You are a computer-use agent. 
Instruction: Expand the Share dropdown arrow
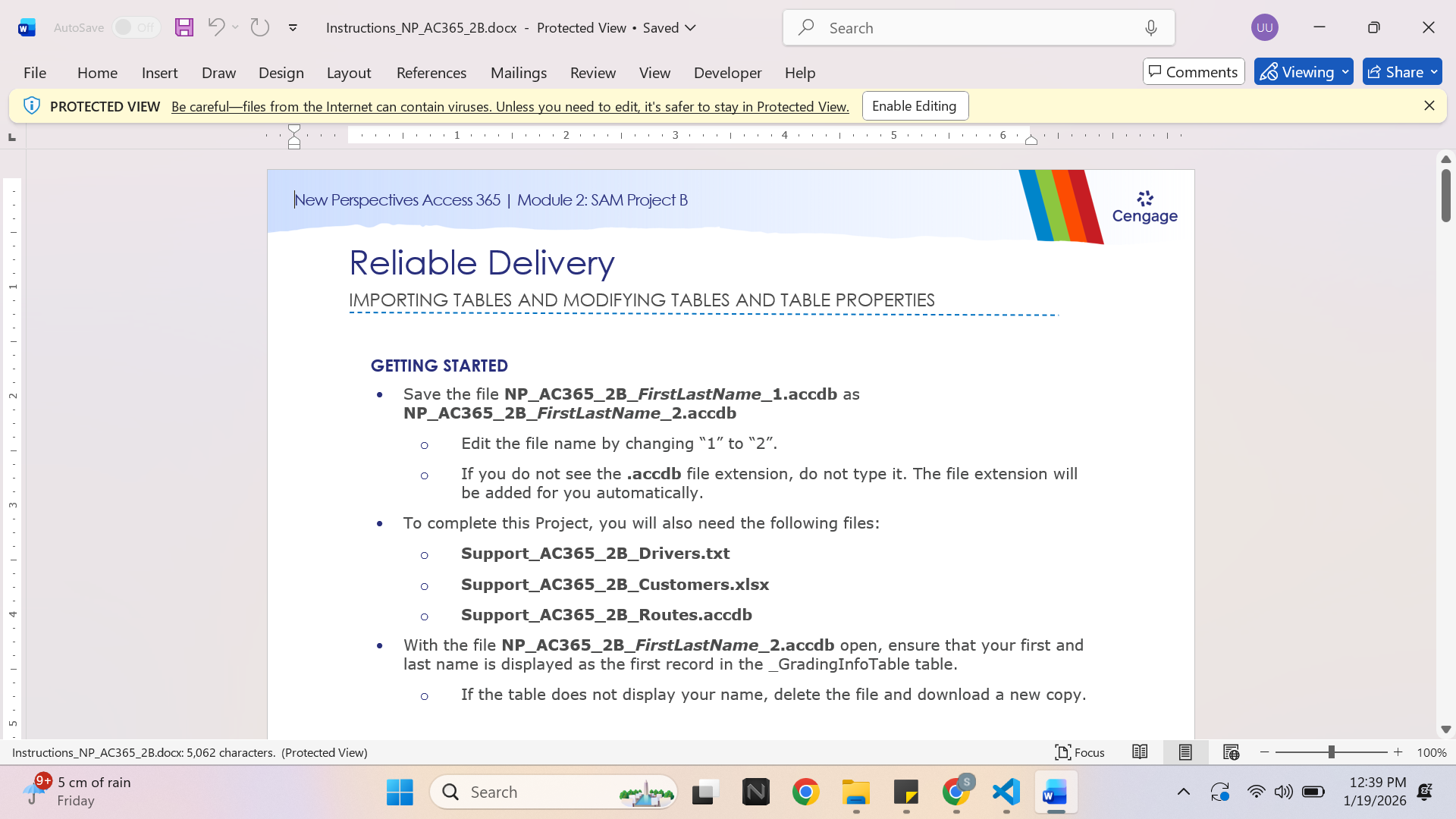[x=1434, y=72]
